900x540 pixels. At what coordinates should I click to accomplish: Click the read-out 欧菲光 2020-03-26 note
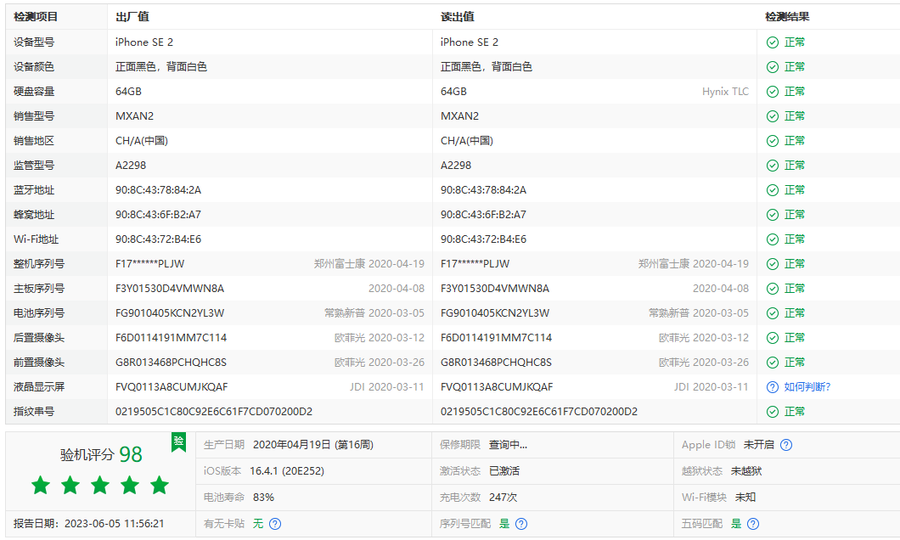coord(704,363)
